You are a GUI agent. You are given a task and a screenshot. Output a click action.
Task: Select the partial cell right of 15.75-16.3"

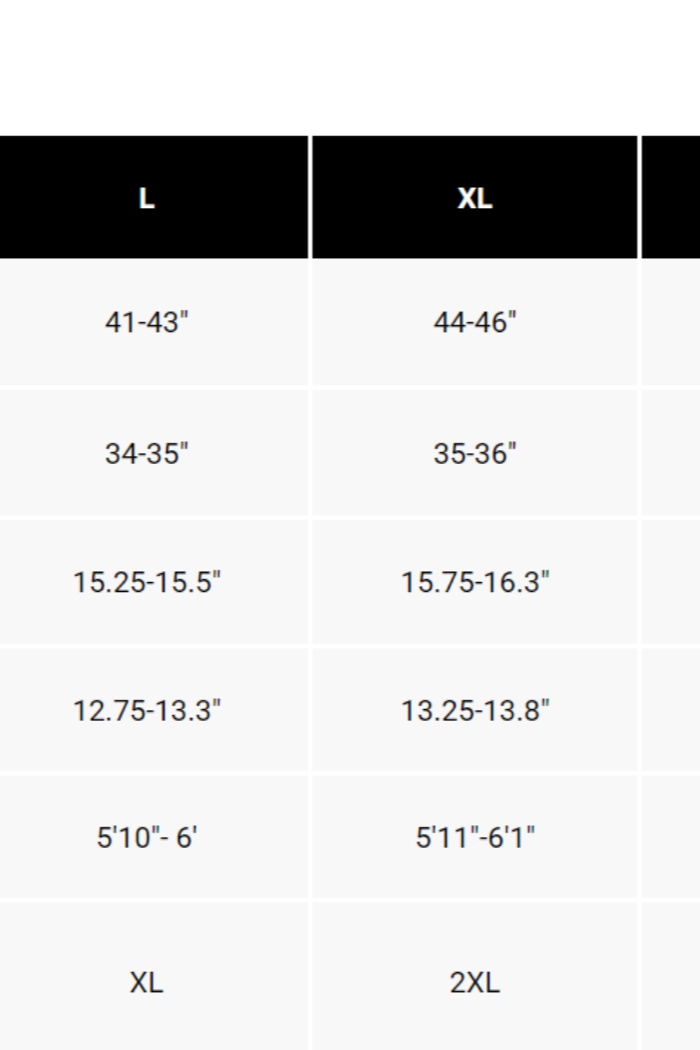click(671, 581)
